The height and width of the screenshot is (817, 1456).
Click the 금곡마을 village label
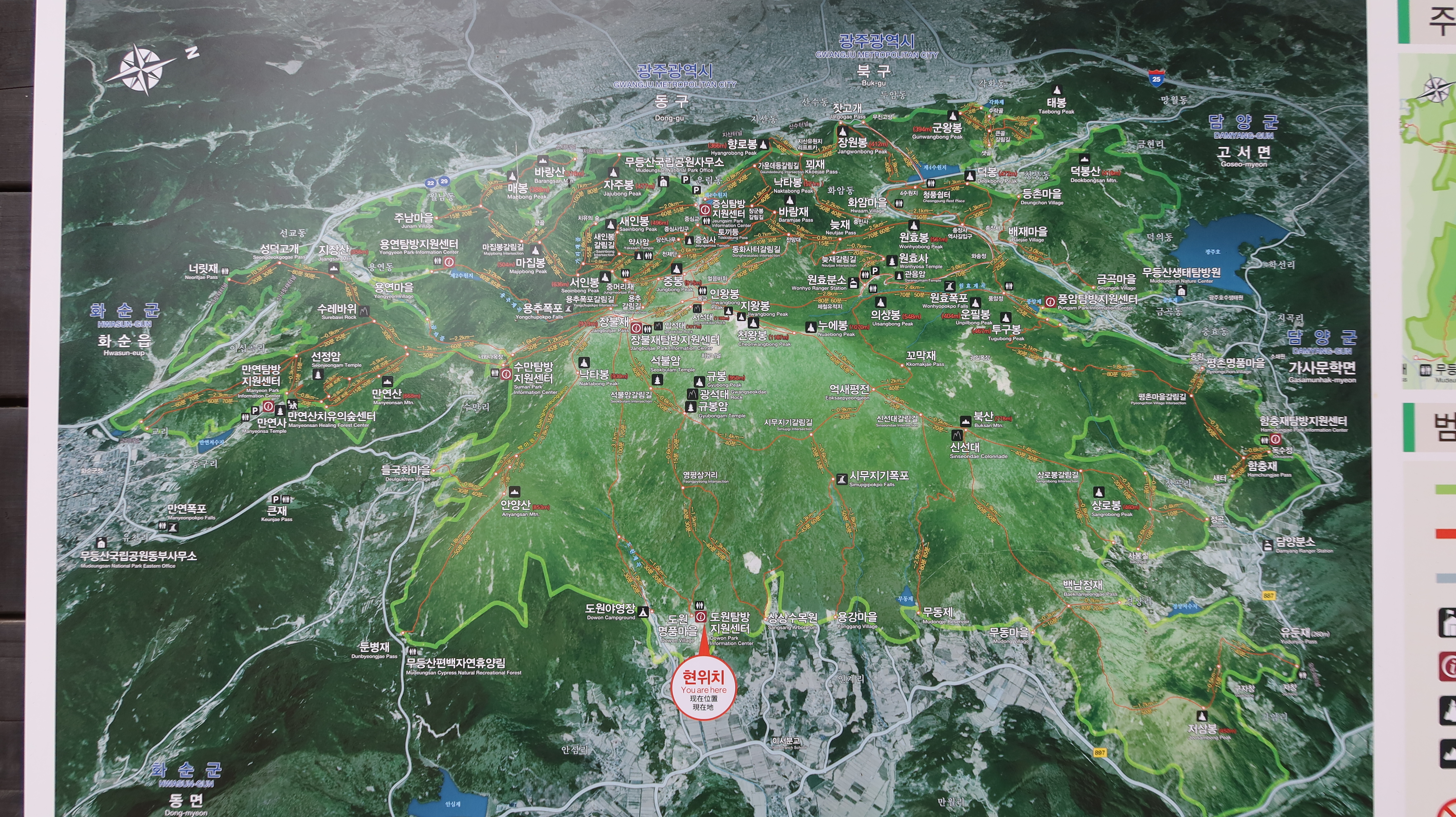(1116, 282)
